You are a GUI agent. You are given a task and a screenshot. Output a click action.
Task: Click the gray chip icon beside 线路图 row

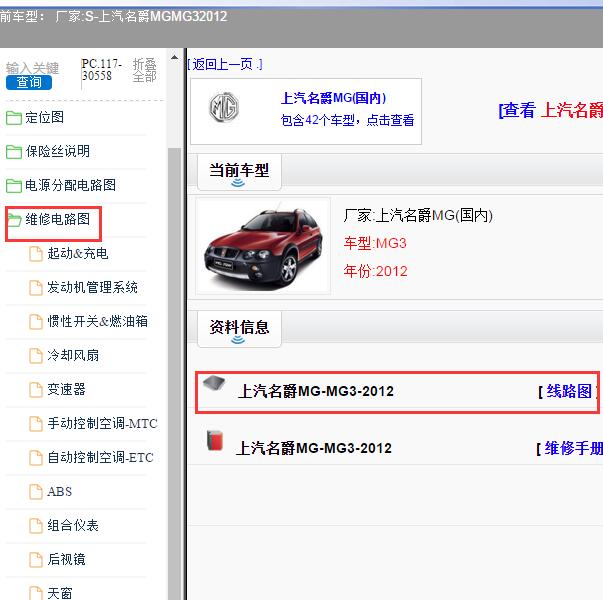point(214,383)
